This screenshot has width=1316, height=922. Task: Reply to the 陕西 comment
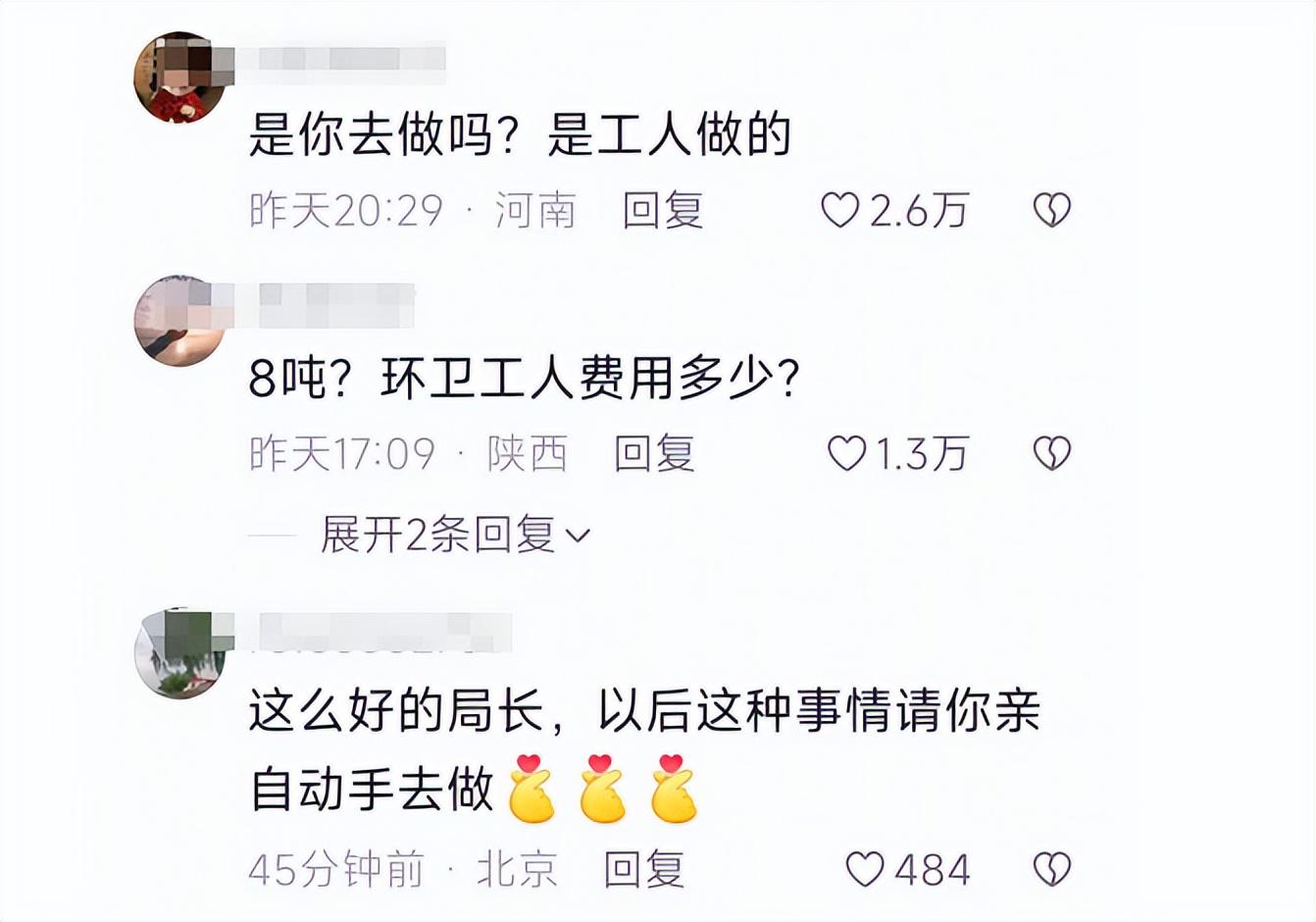coord(654,453)
